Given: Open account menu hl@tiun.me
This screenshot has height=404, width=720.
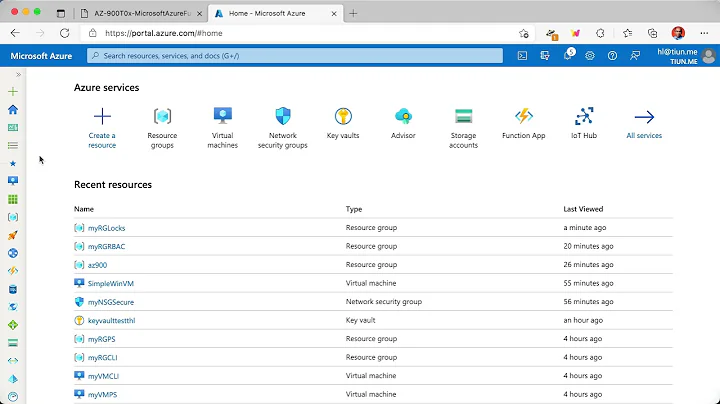Looking at the screenshot, I should 686,56.
